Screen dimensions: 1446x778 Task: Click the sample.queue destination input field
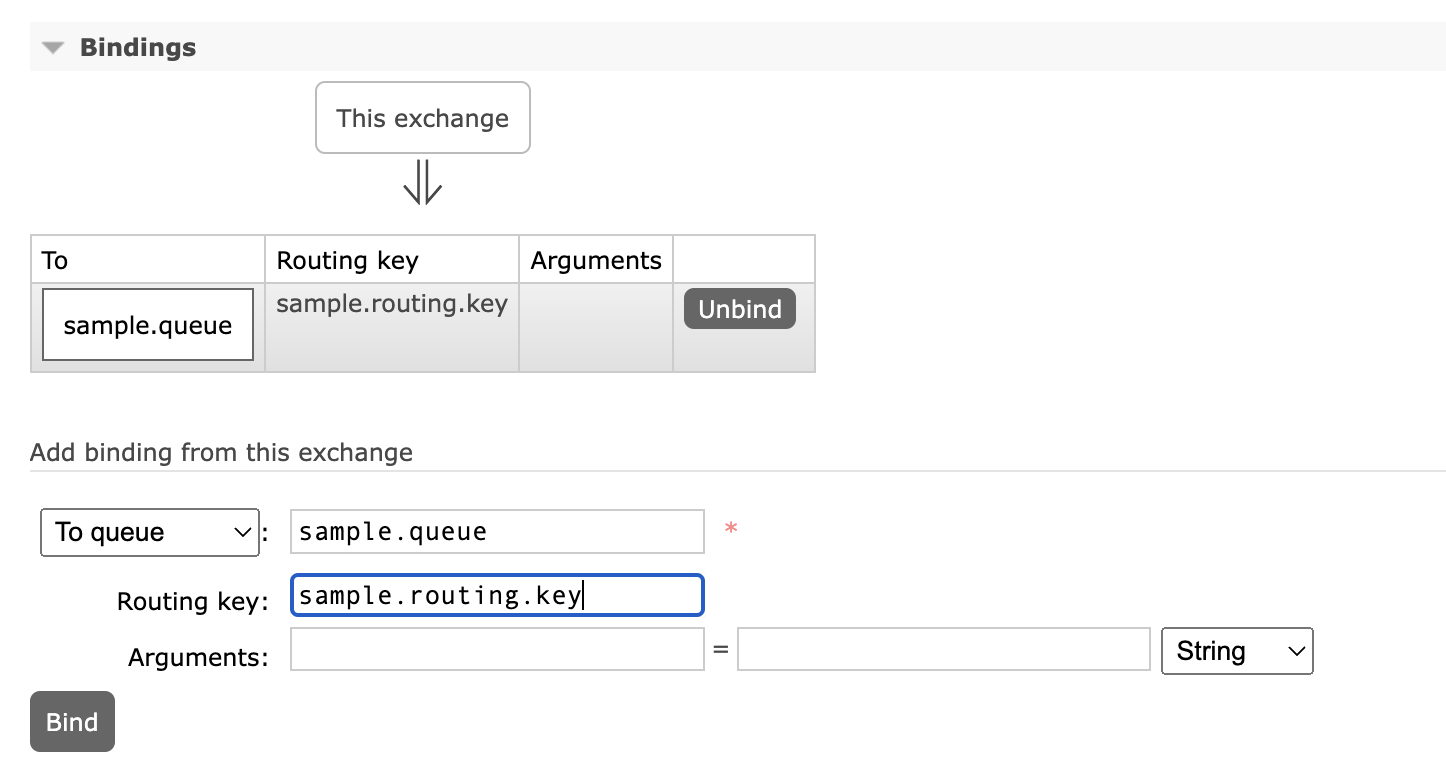(496, 531)
